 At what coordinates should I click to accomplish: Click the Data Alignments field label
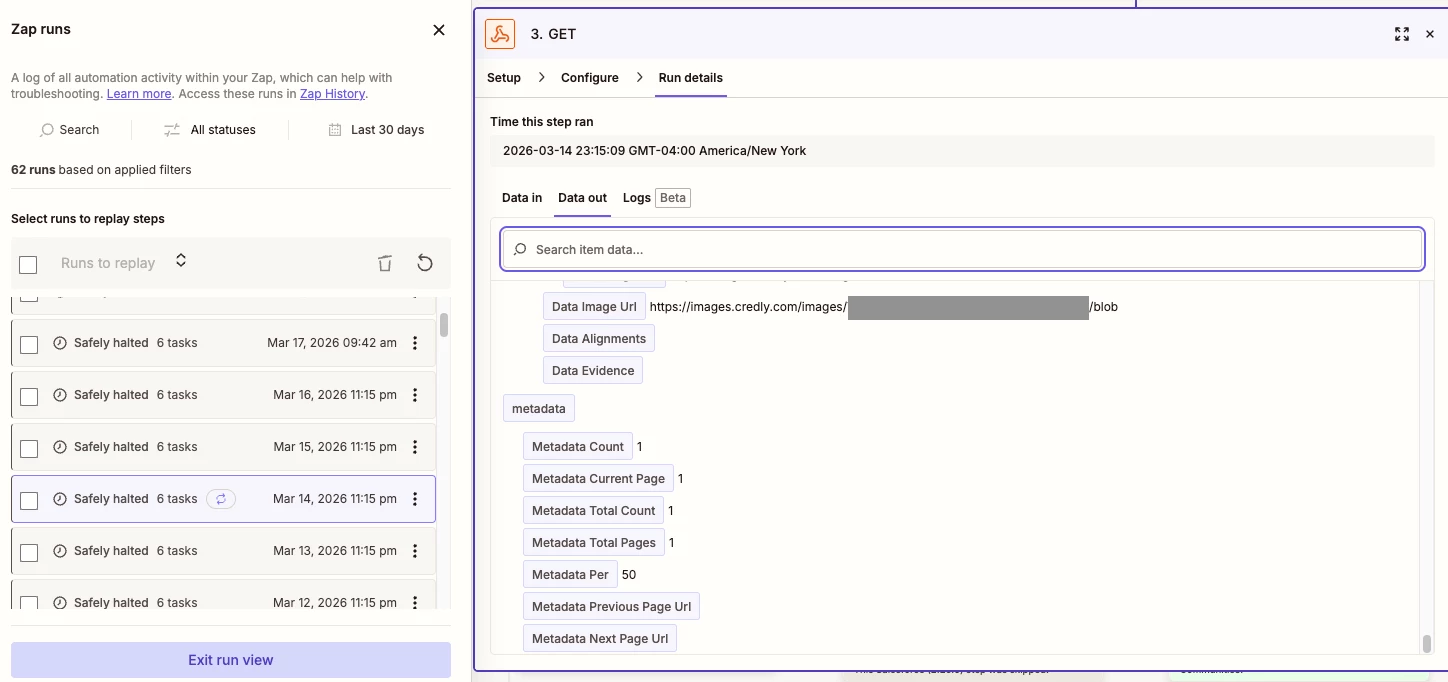coord(599,339)
